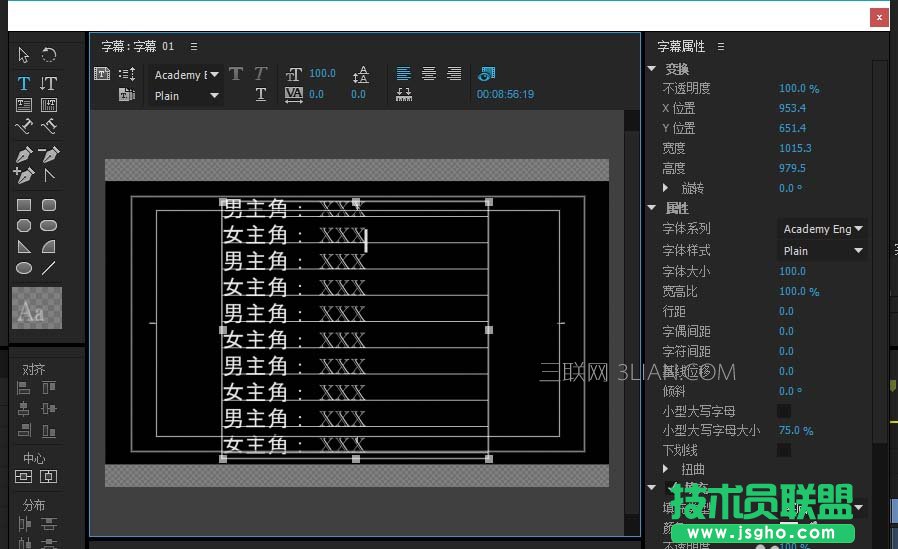This screenshot has width=898, height=549.
Task: Collapse the 属性 section
Action: click(x=652, y=208)
